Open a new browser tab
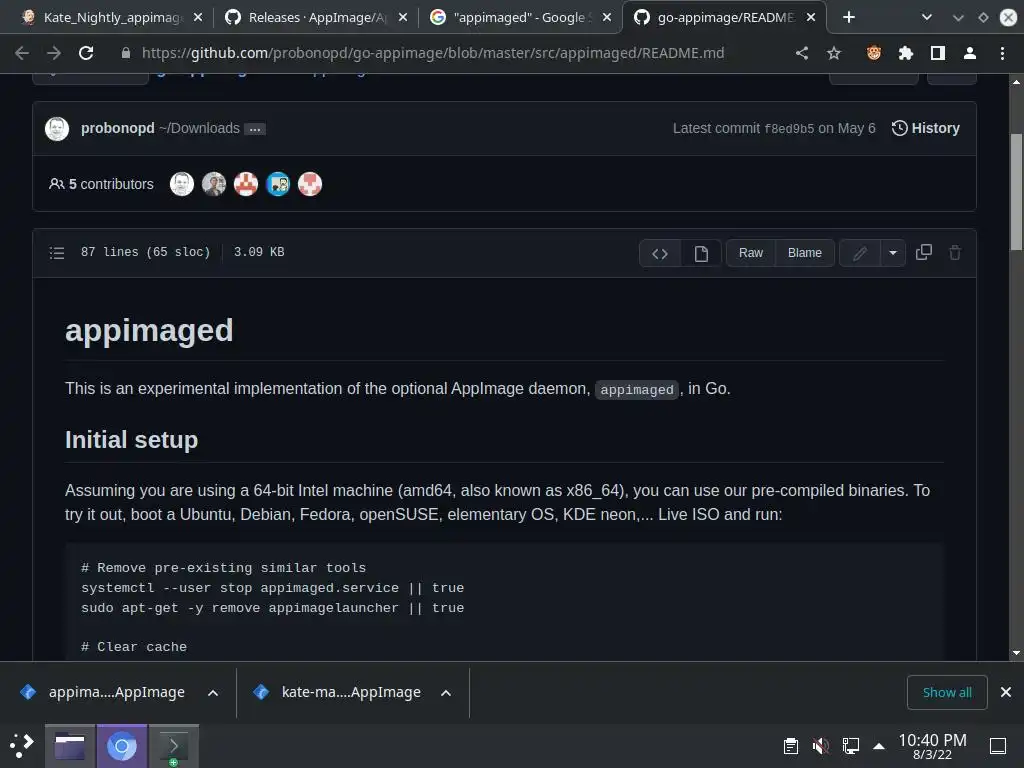Screen dimensions: 1024x768 (849, 17)
